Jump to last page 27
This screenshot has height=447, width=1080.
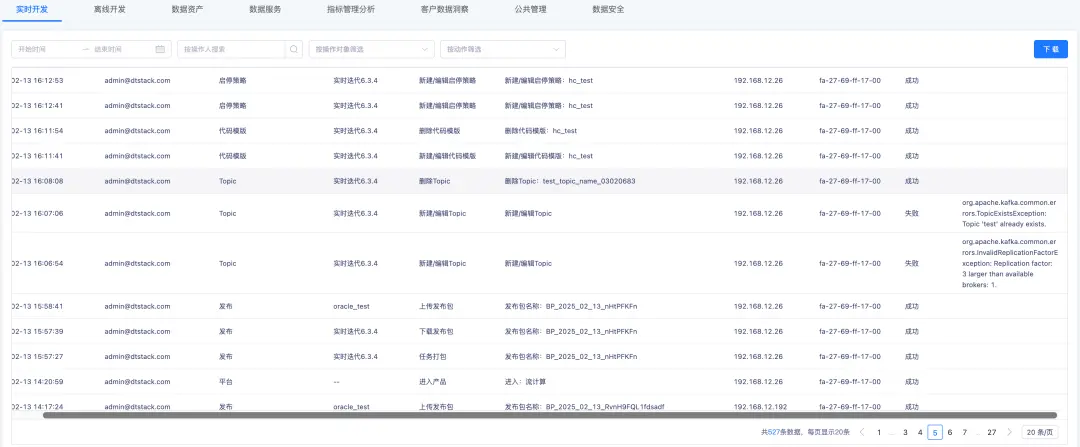(x=992, y=433)
